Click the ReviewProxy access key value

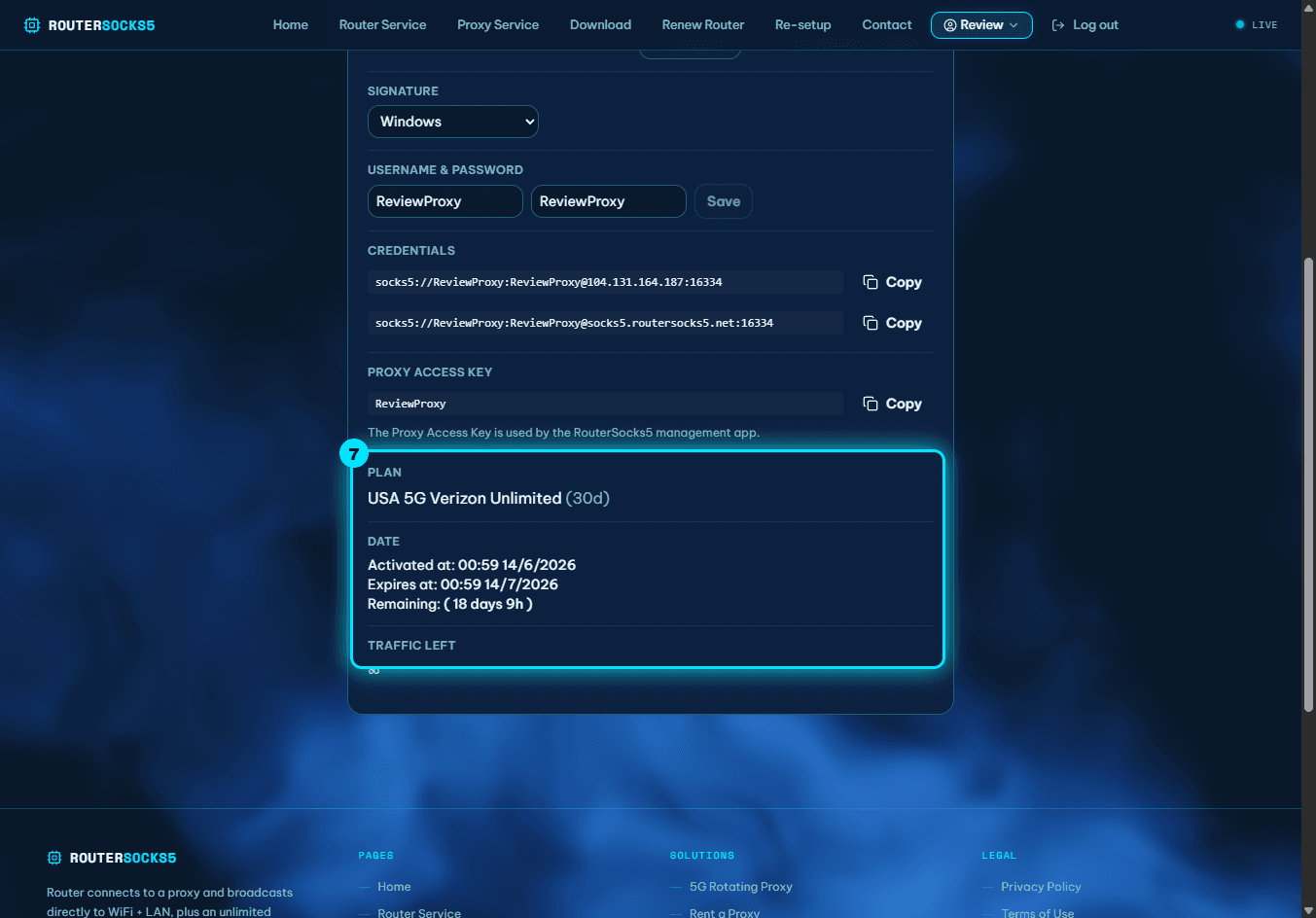point(605,404)
